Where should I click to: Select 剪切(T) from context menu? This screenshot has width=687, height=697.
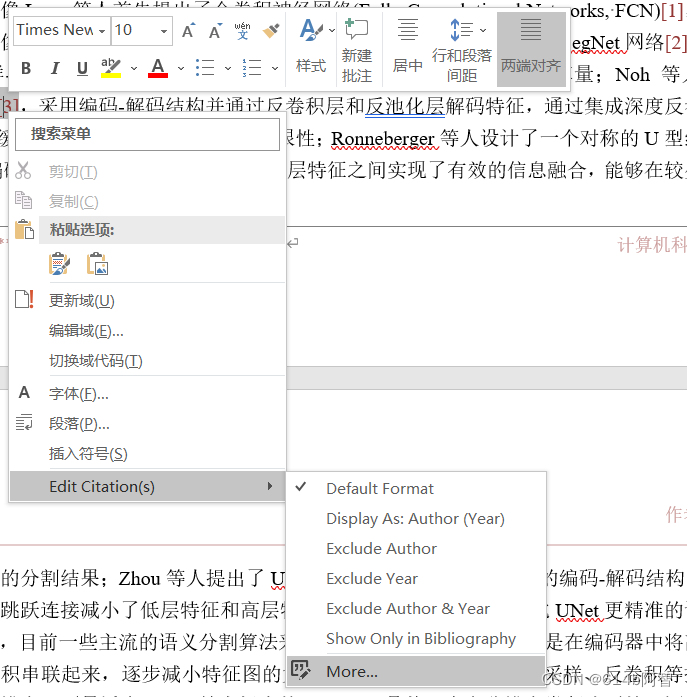[x=147, y=172]
